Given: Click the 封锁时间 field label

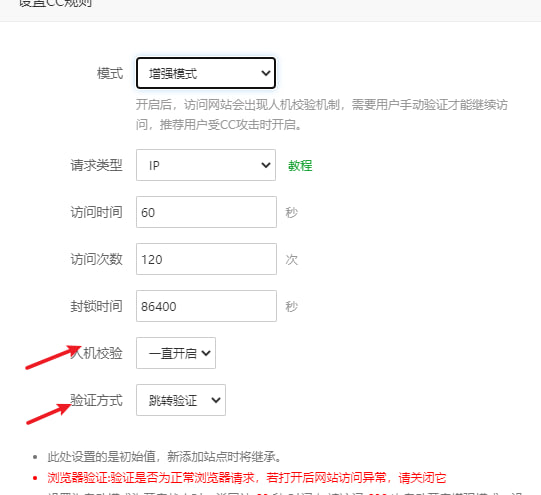Looking at the screenshot, I should coord(96,306).
